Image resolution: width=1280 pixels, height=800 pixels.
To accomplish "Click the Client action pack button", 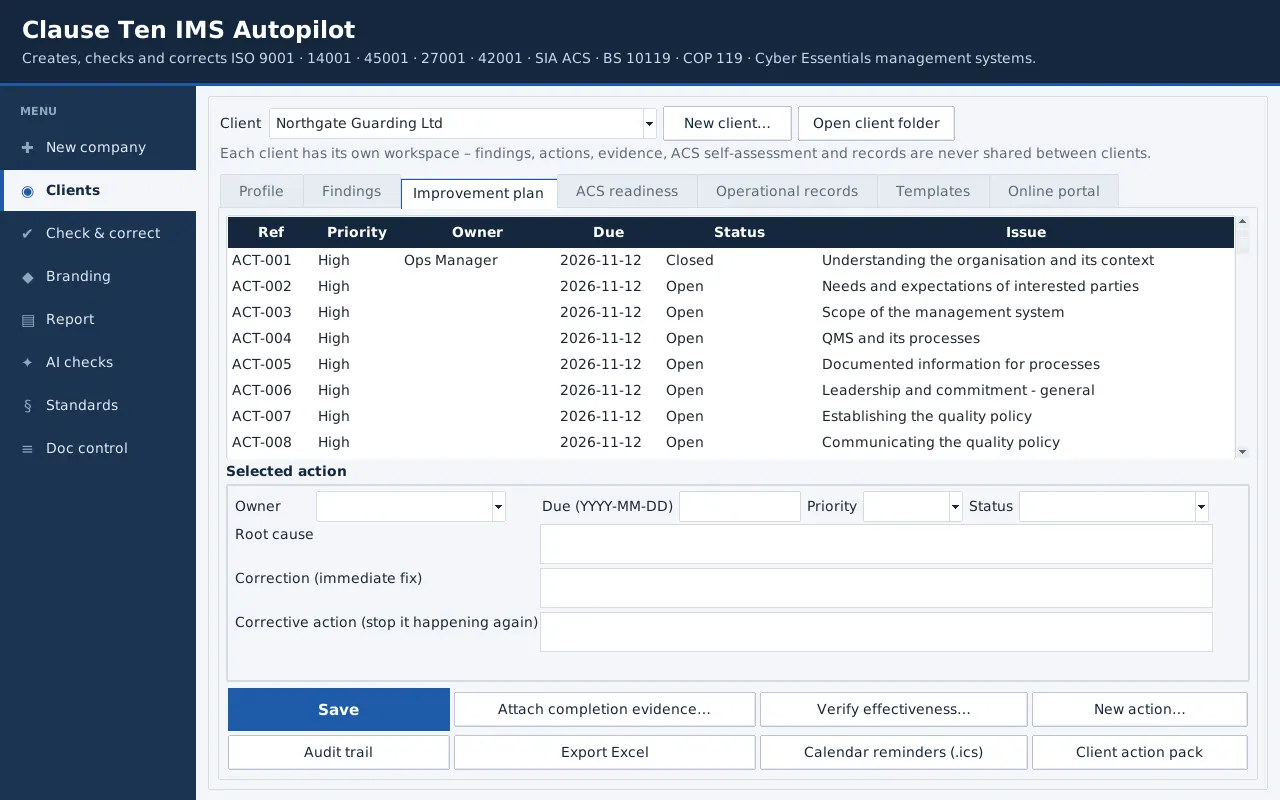I will [1140, 752].
